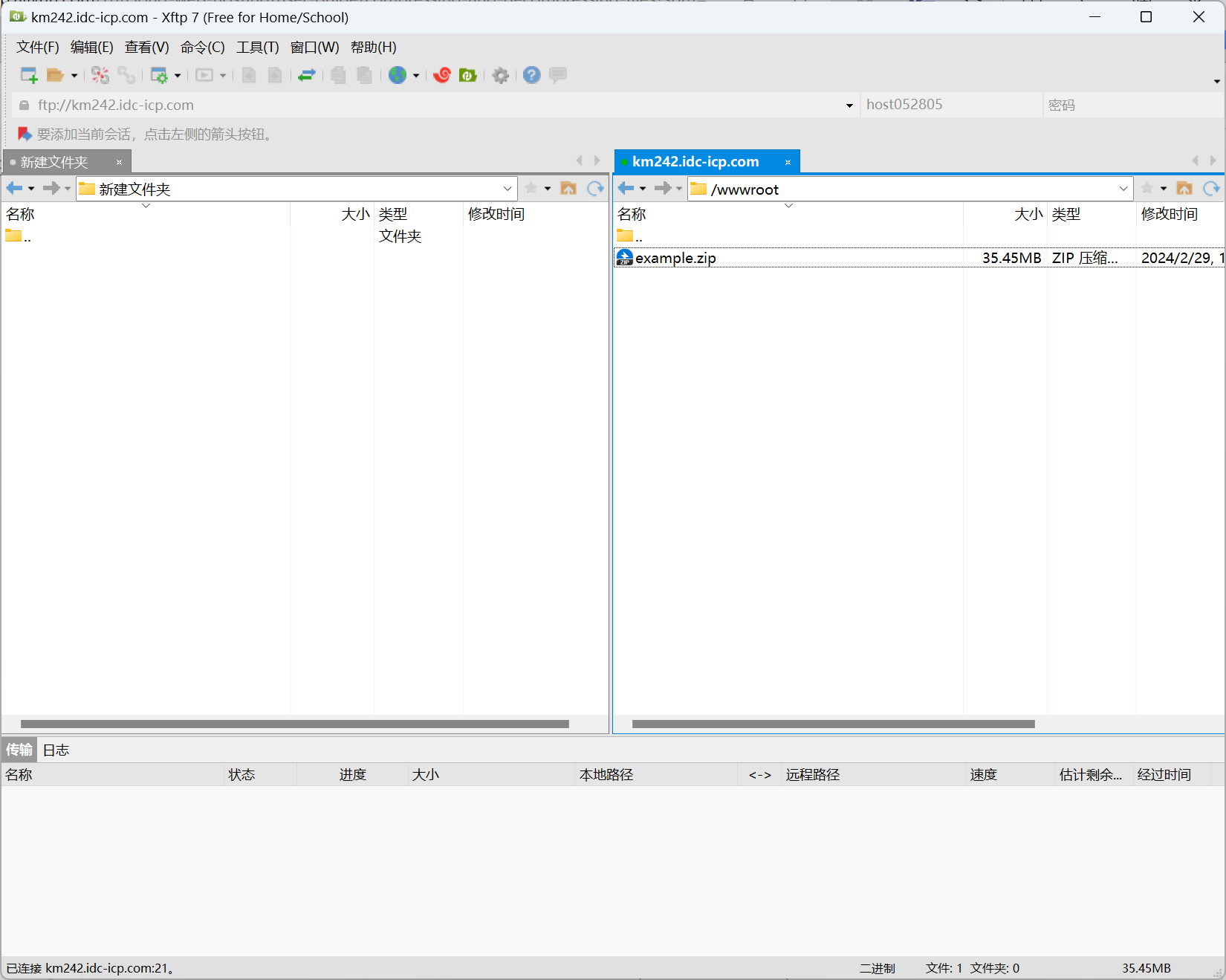Click the add-session red flag arrow icon
Image resolution: width=1226 pixels, height=980 pixels.
point(25,134)
